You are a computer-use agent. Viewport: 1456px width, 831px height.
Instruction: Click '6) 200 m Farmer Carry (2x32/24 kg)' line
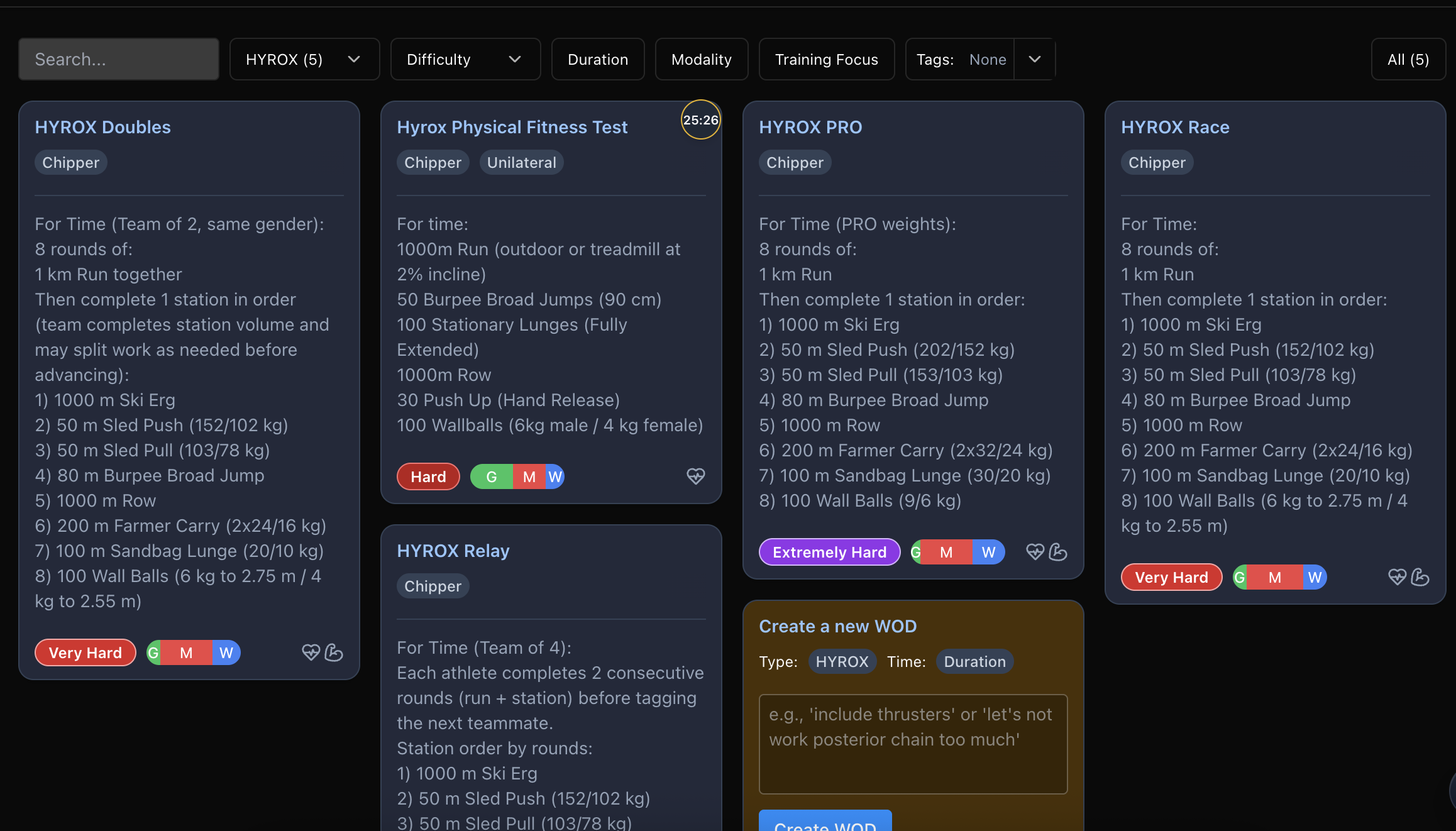coord(905,450)
